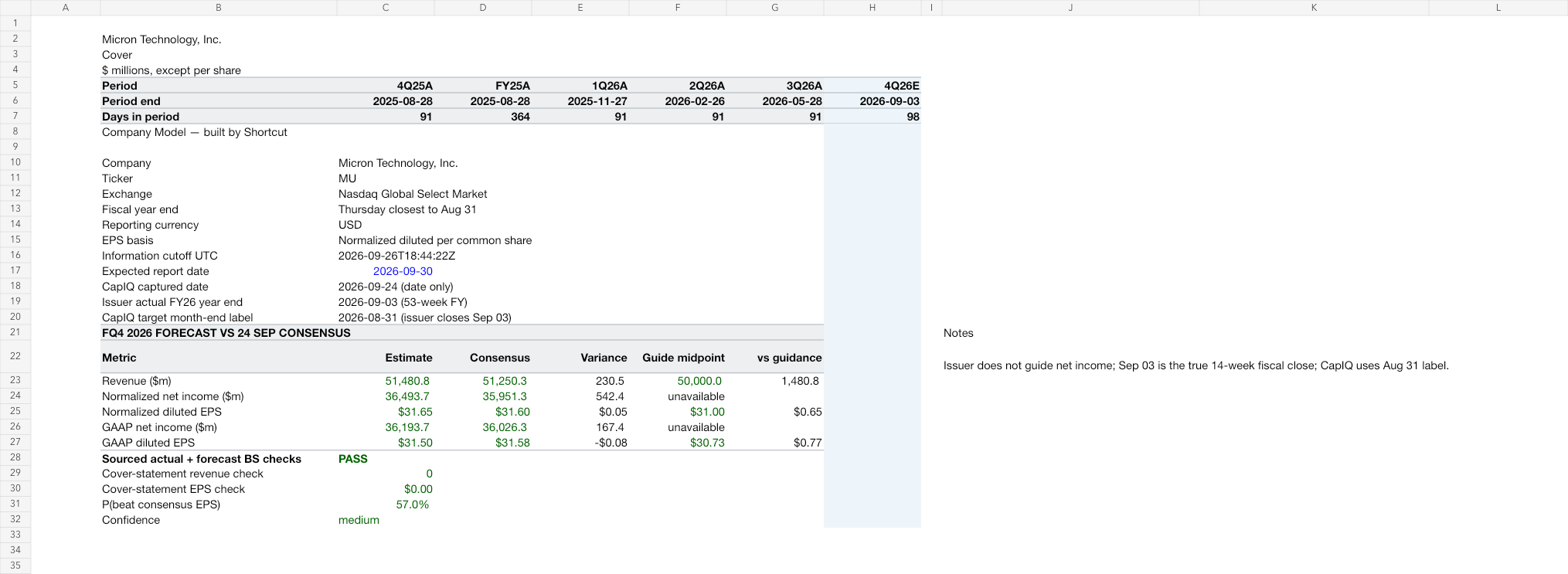Click GAAP net income variance 167.4
1568x574 pixels.
[x=611, y=427]
